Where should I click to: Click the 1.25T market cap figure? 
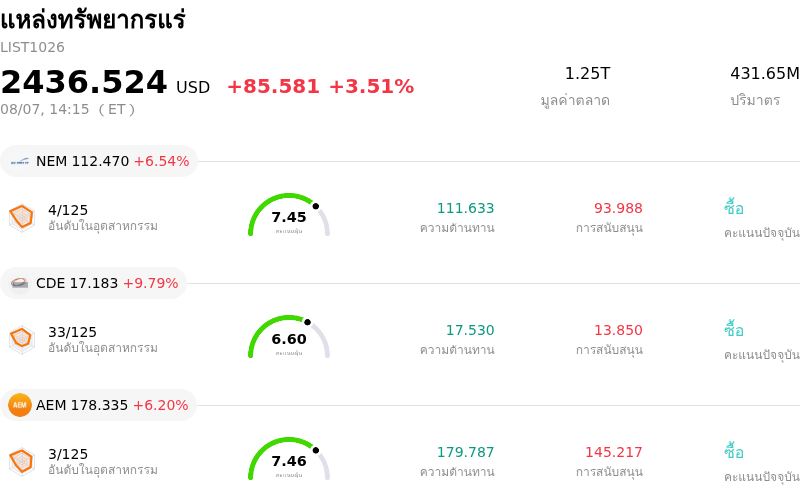point(587,73)
